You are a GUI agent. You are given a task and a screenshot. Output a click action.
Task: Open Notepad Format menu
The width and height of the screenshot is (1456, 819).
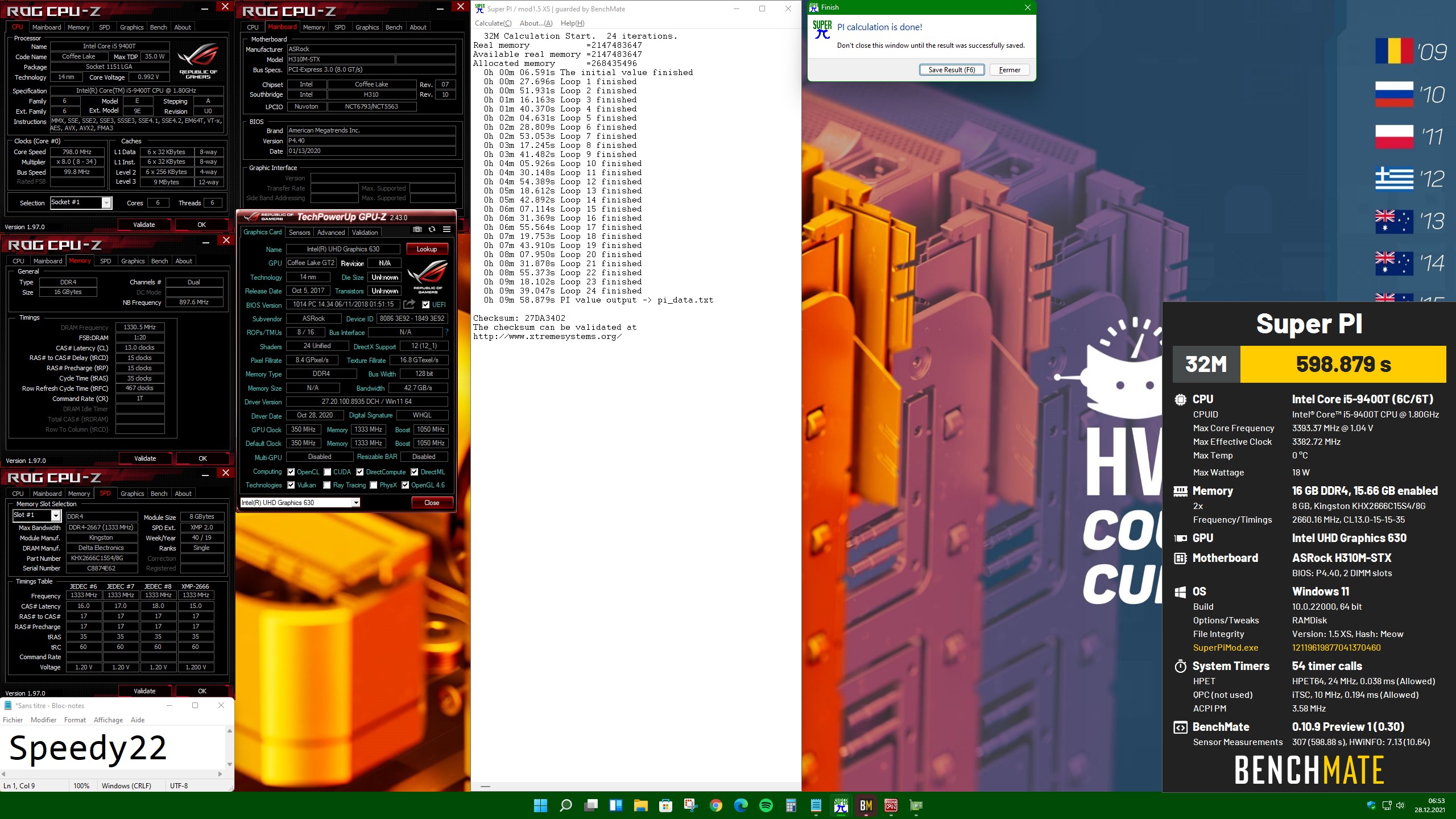pyautogui.click(x=75, y=720)
